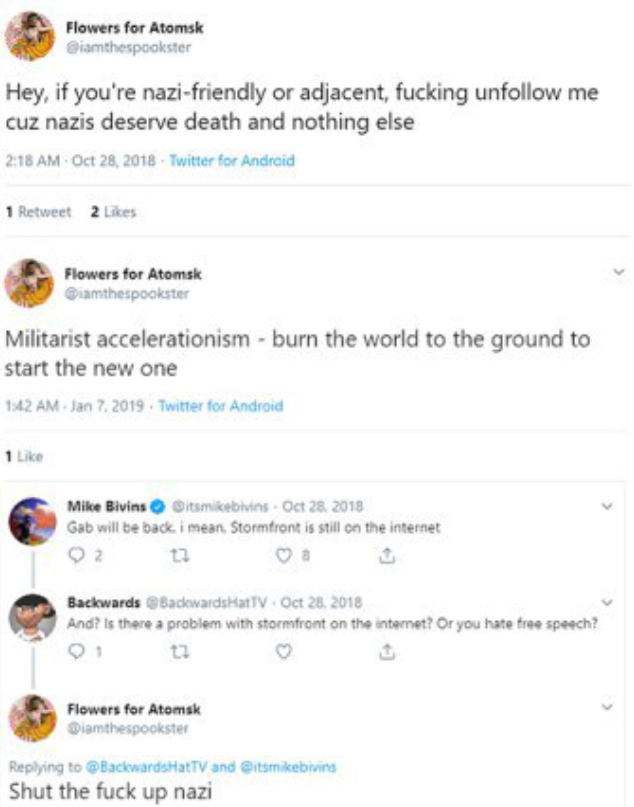Retweet Mike Bivins' Gab tweet

(x=181, y=558)
